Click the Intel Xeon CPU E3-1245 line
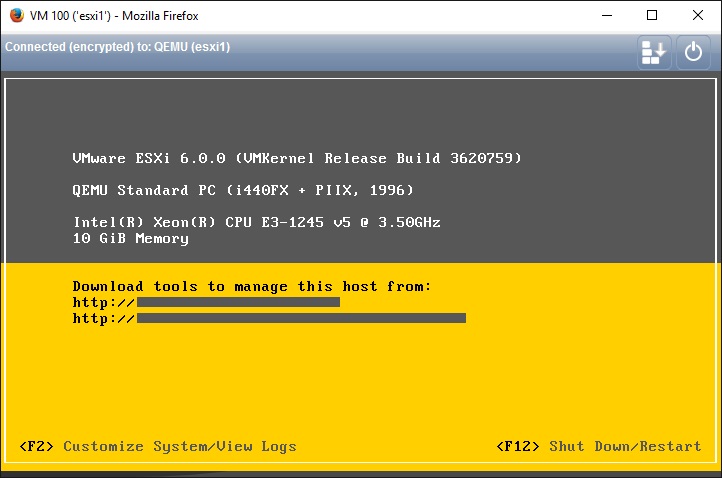 (x=256, y=222)
